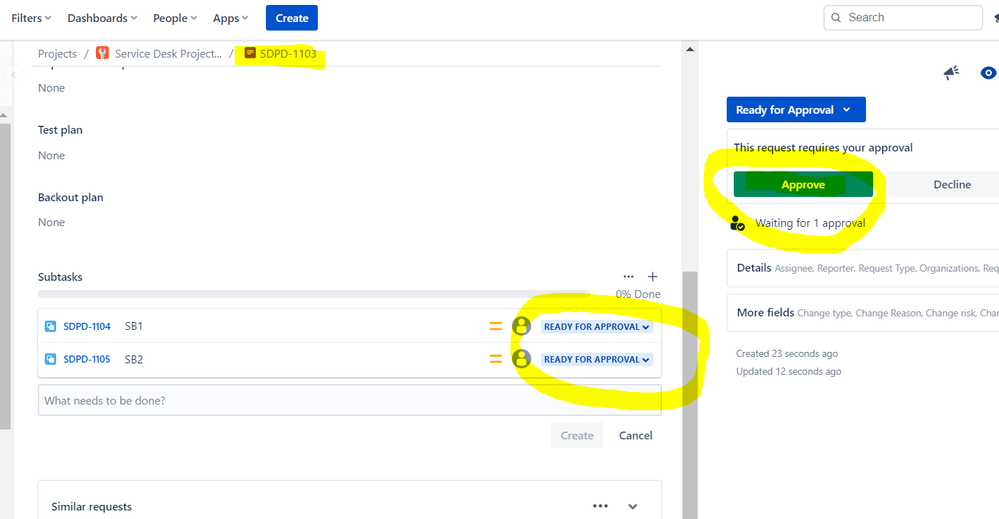Click the Test plan None value
999x519 pixels.
(x=51, y=155)
